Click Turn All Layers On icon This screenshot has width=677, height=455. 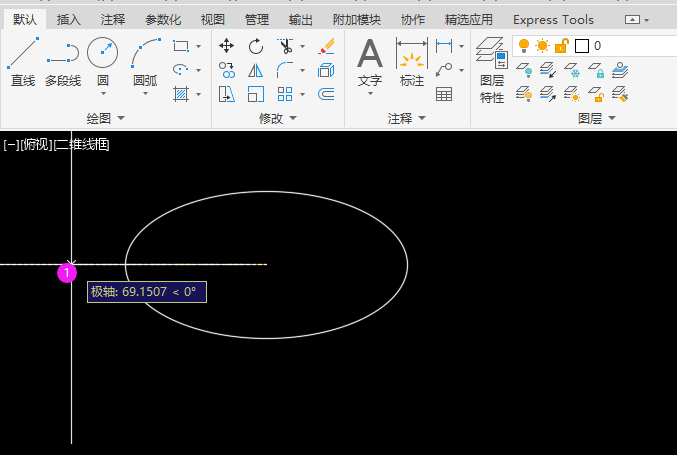click(525, 94)
